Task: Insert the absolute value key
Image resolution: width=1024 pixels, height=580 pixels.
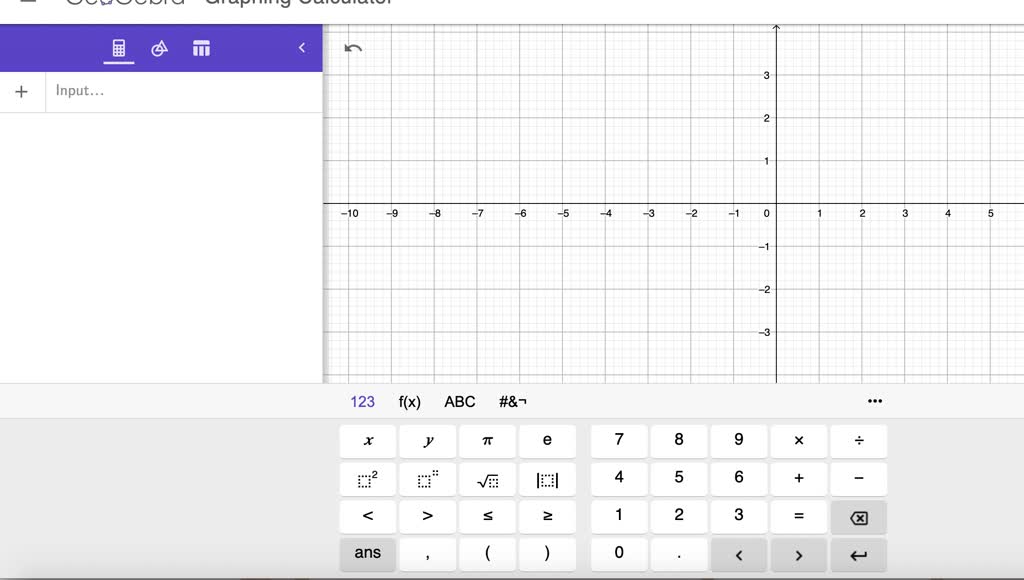Action: [547, 479]
